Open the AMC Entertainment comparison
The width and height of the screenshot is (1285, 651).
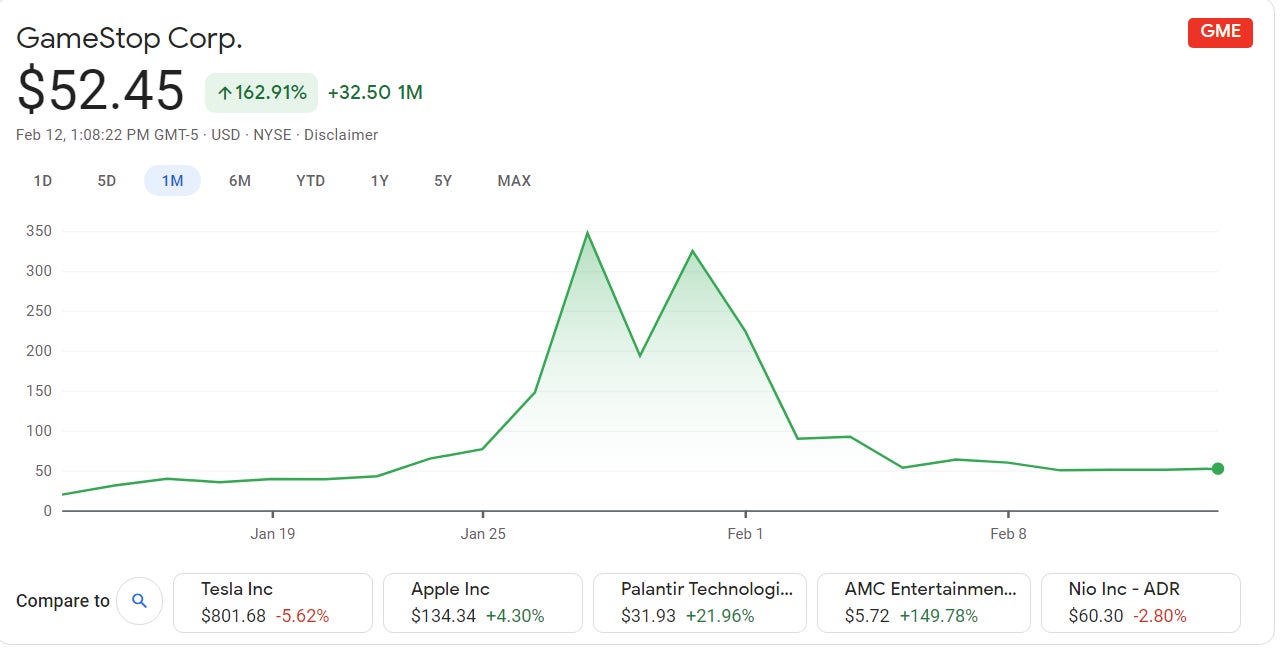click(x=923, y=601)
